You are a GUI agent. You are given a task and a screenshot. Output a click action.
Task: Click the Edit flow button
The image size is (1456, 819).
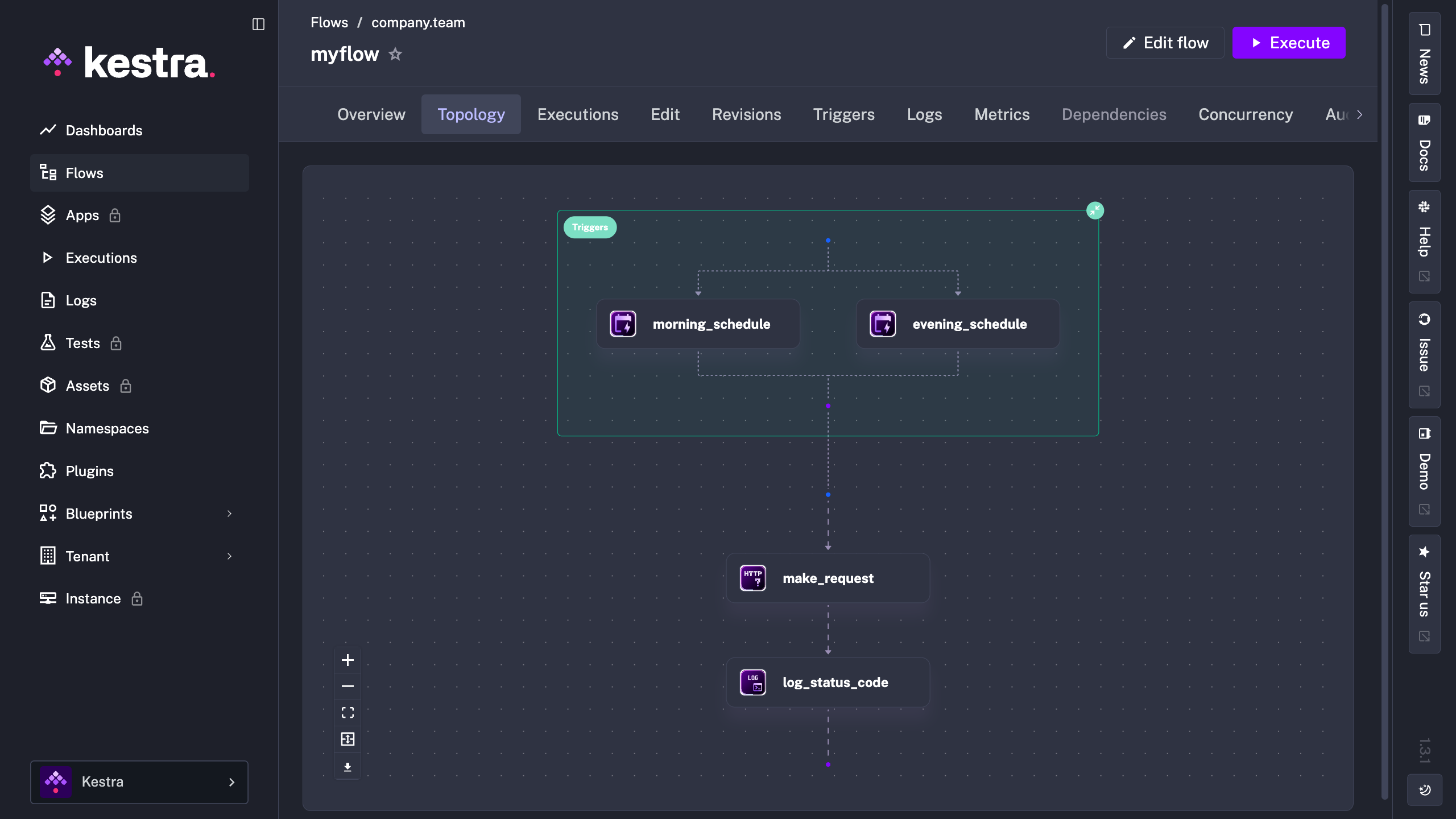(x=1165, y=43)
